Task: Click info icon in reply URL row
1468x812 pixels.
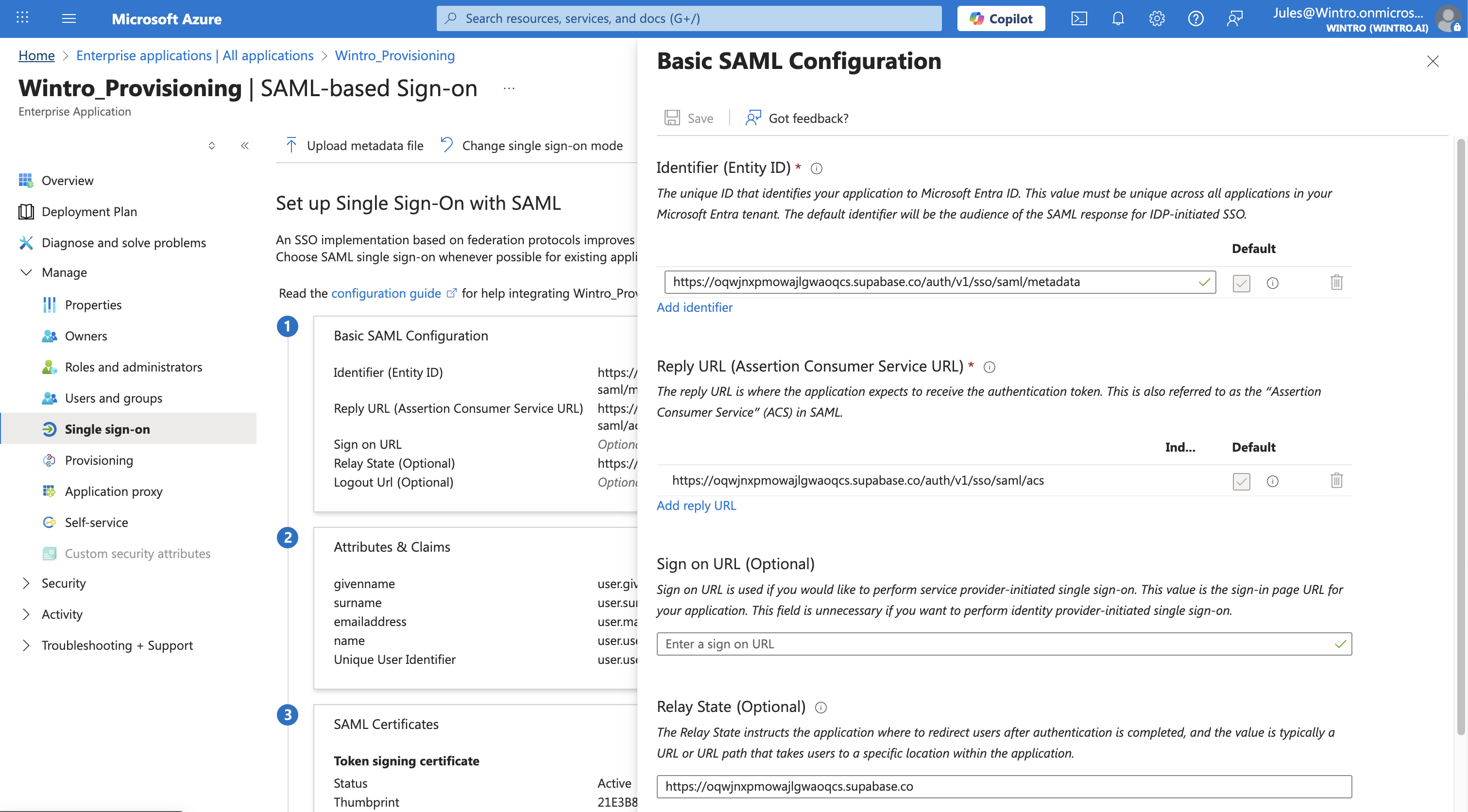Action: tap(1272, 481)
